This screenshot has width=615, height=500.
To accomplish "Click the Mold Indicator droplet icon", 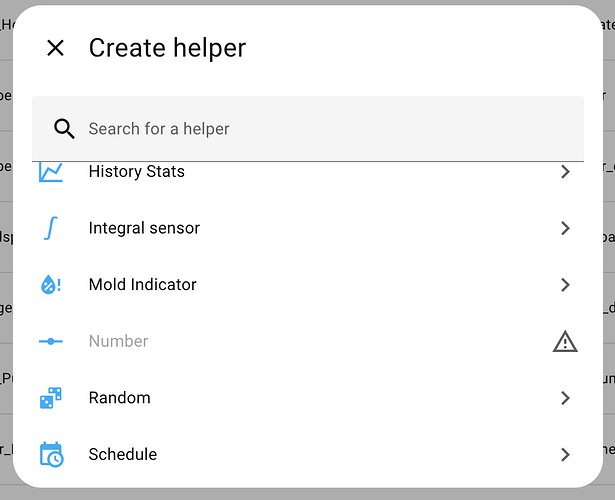I will pyautogui.click(x=51, y=285).
